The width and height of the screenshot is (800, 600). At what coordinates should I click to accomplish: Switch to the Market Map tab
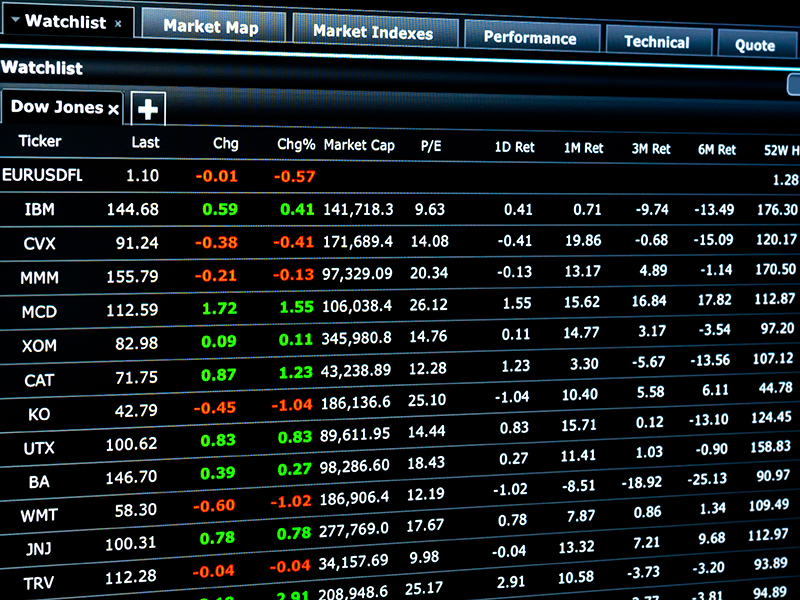212,26
